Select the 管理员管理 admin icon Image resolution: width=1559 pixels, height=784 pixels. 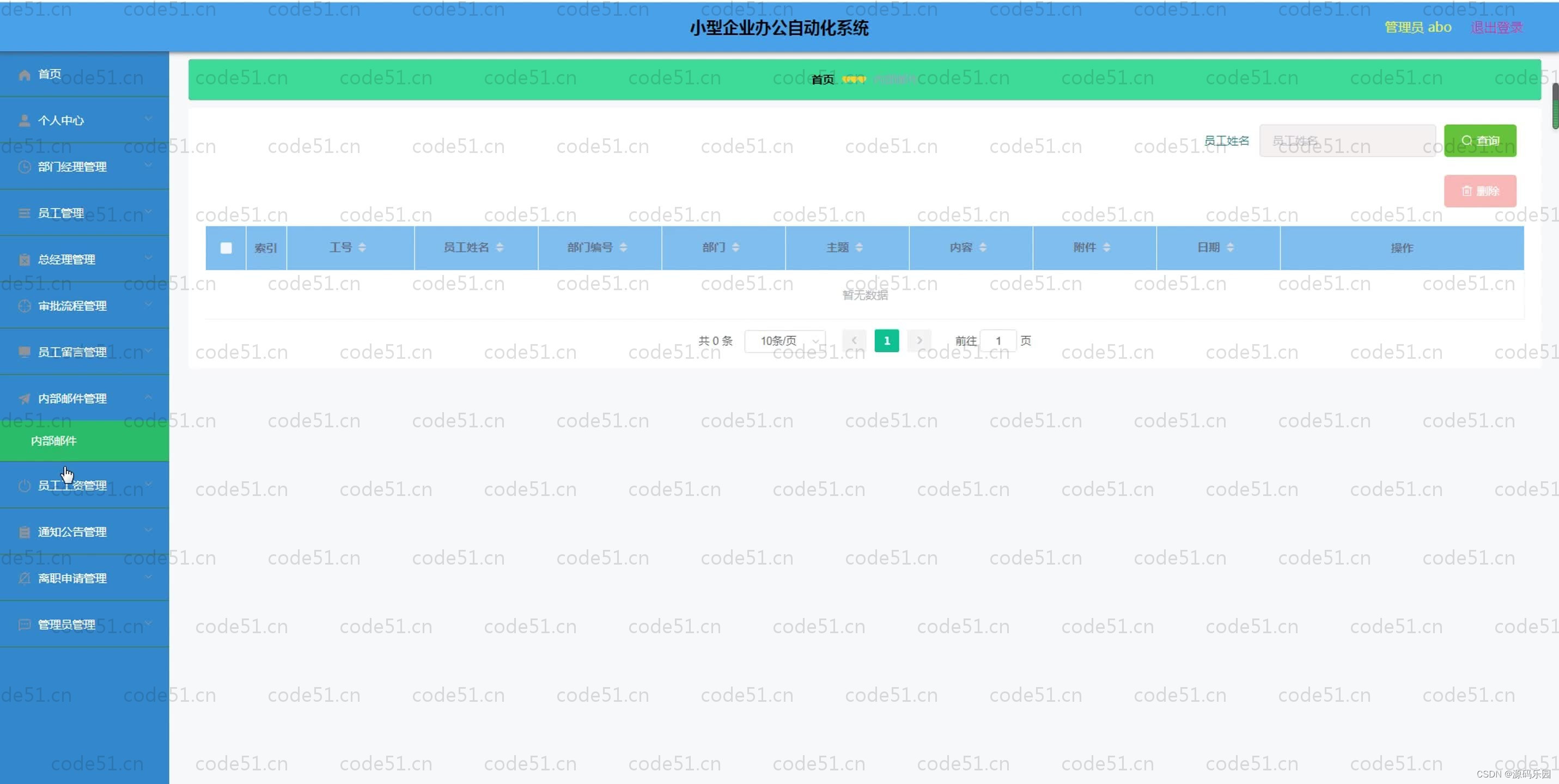24,624
